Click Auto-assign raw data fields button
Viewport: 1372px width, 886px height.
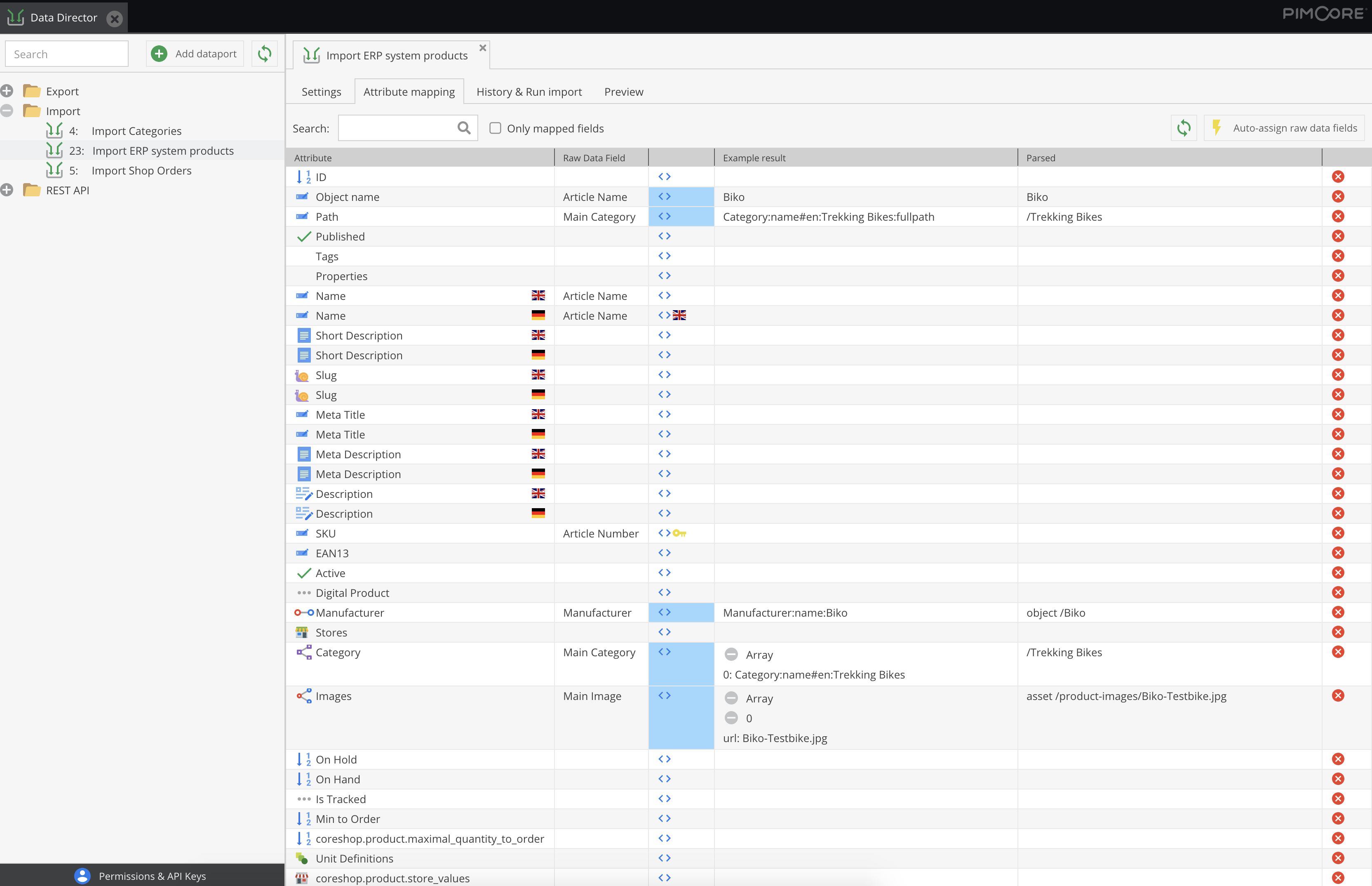click(1284, 128)
